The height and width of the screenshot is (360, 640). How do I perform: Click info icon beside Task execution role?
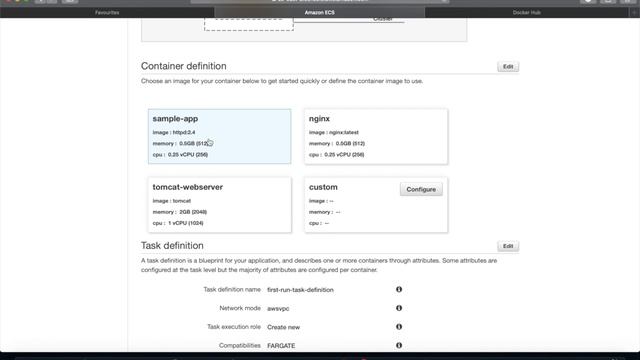399,327
